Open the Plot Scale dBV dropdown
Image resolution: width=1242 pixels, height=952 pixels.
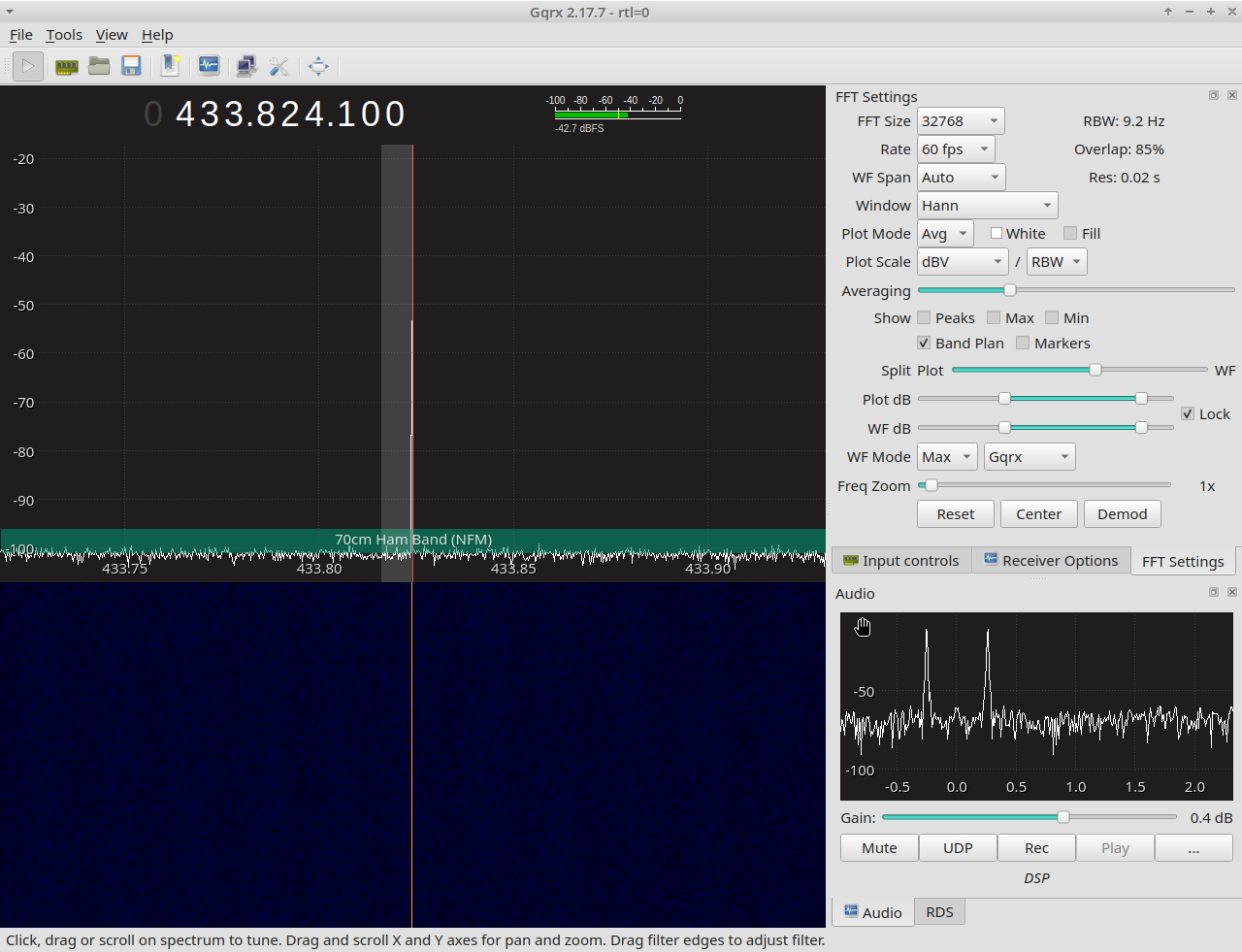tap(963, 262)
